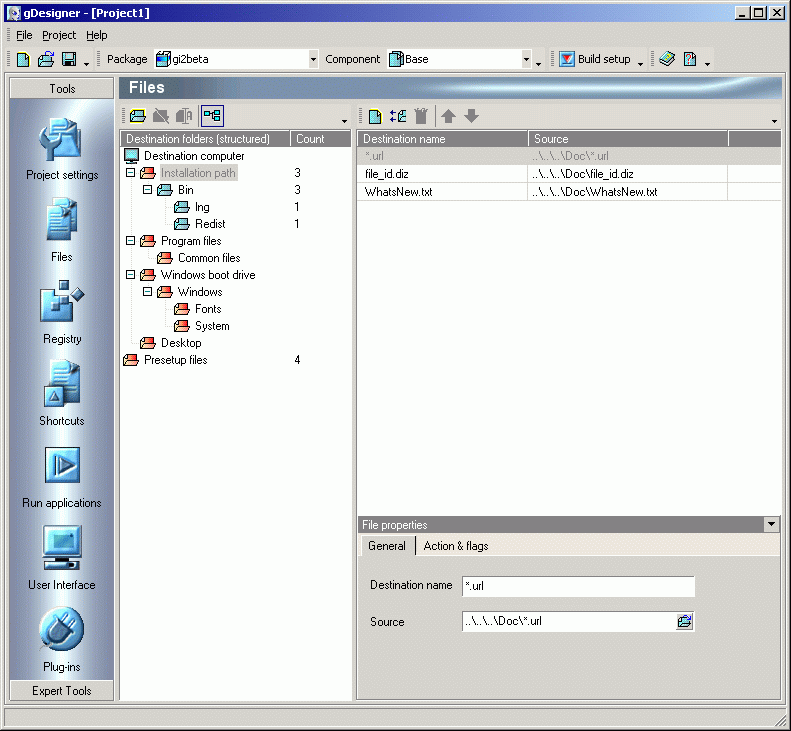Collapse the Program files node
The image size is (791, 731).
pos(131,241)
